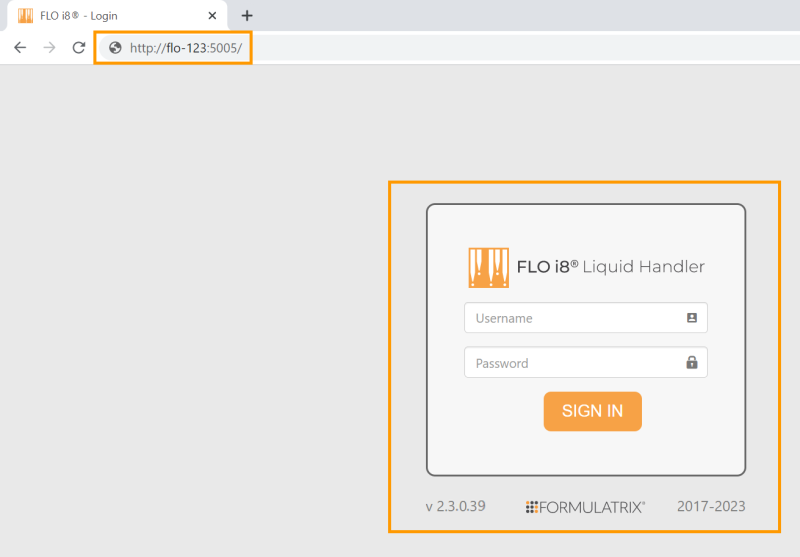Viewport: 800px width, 557px height.
Task: Select the FLO i8 - Login tab
Action: (117, 16)
